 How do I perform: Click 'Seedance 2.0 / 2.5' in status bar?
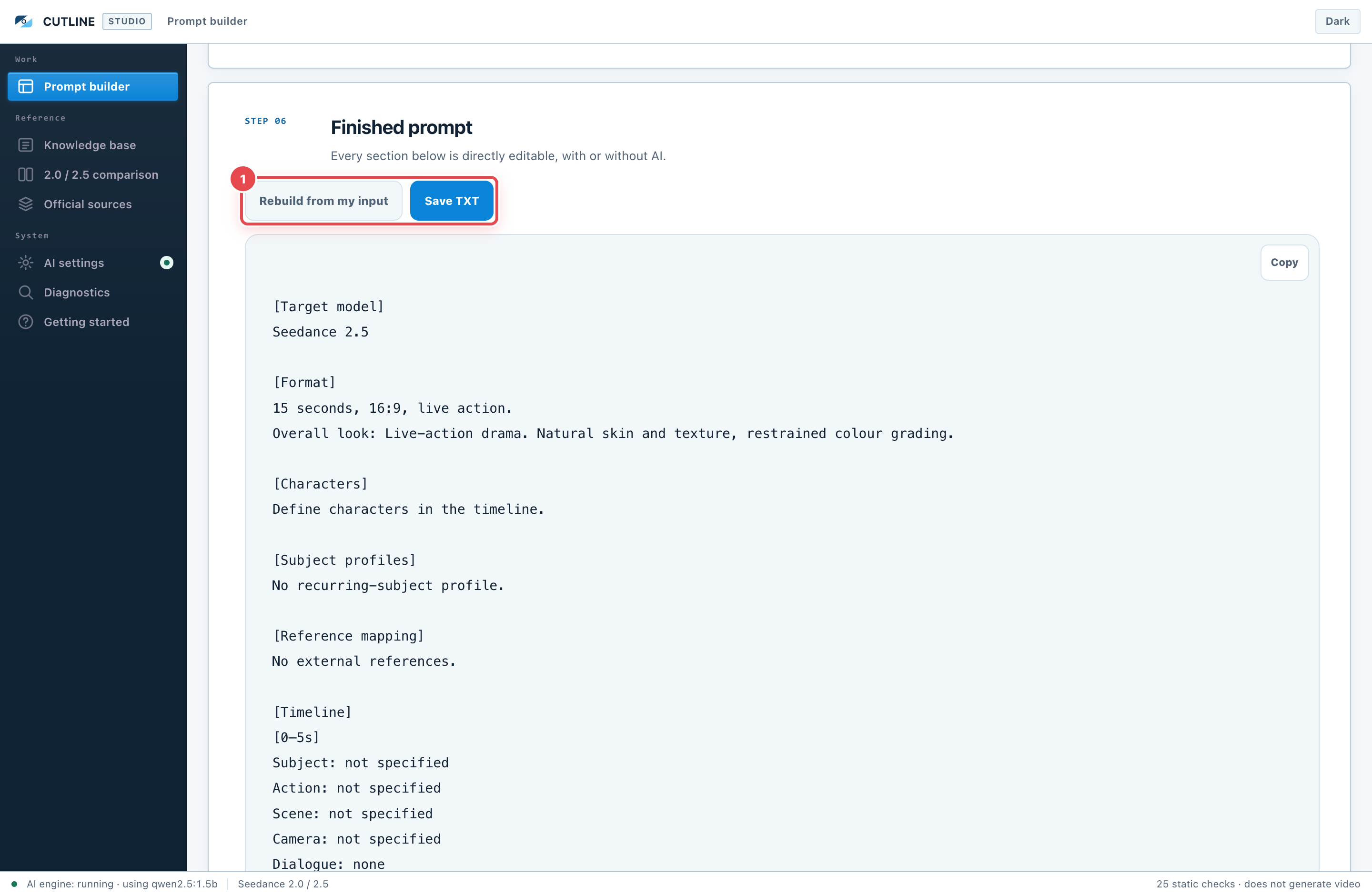283,884
